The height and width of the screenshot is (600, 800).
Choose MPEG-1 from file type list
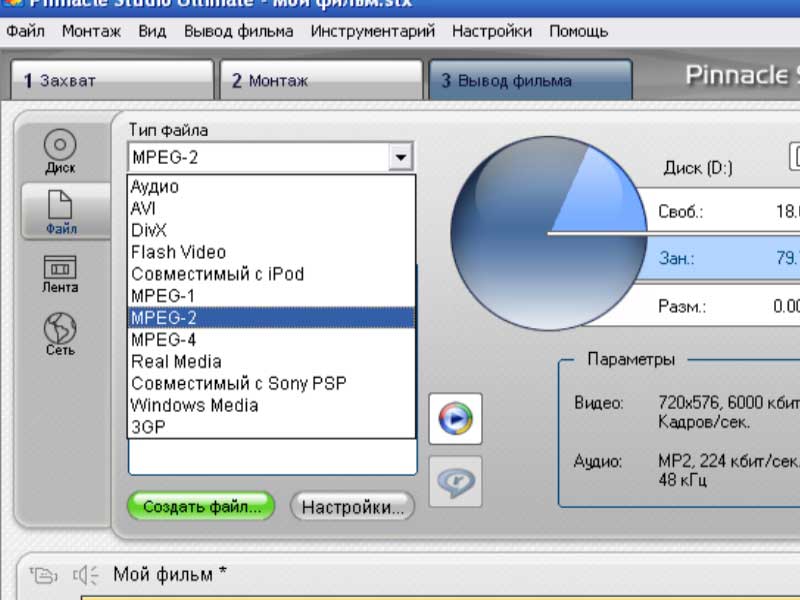click(x=271, y=296)
